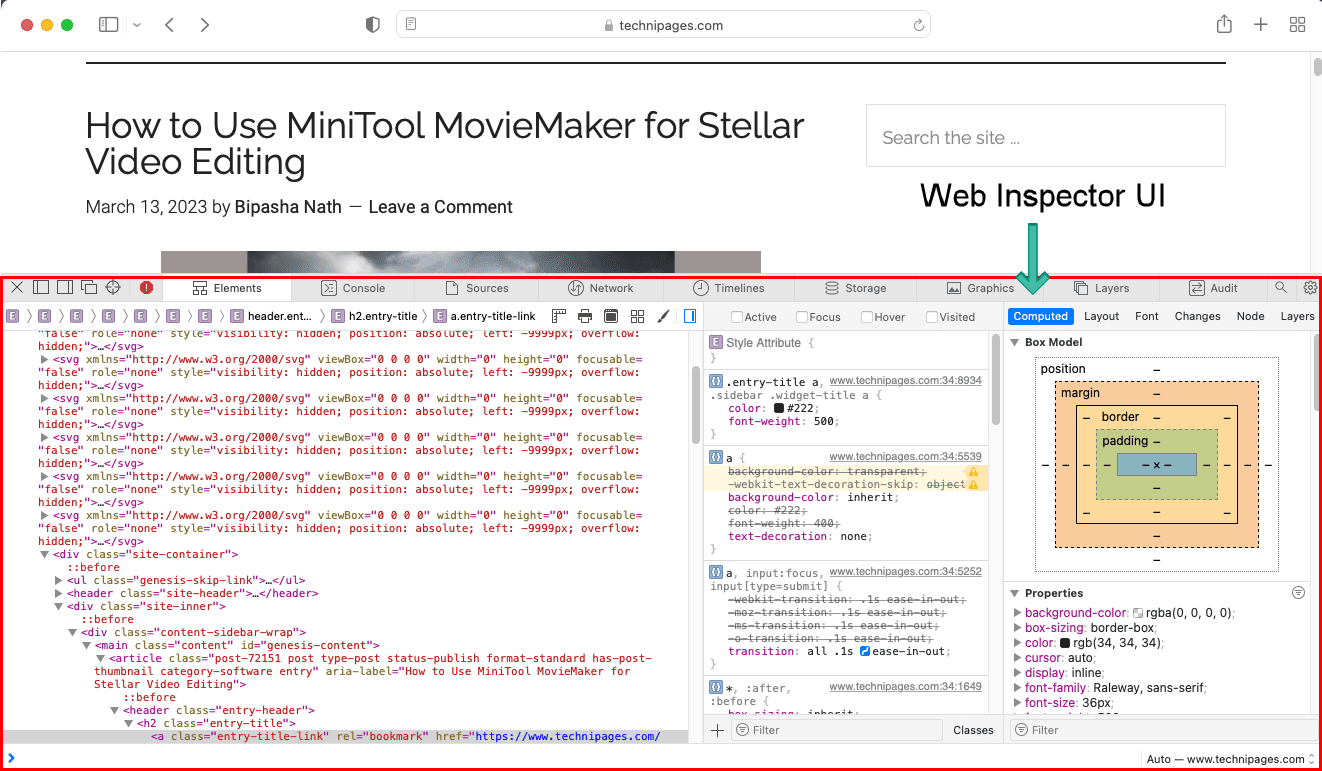Open author link Bipasha Nath

point(290,207)
